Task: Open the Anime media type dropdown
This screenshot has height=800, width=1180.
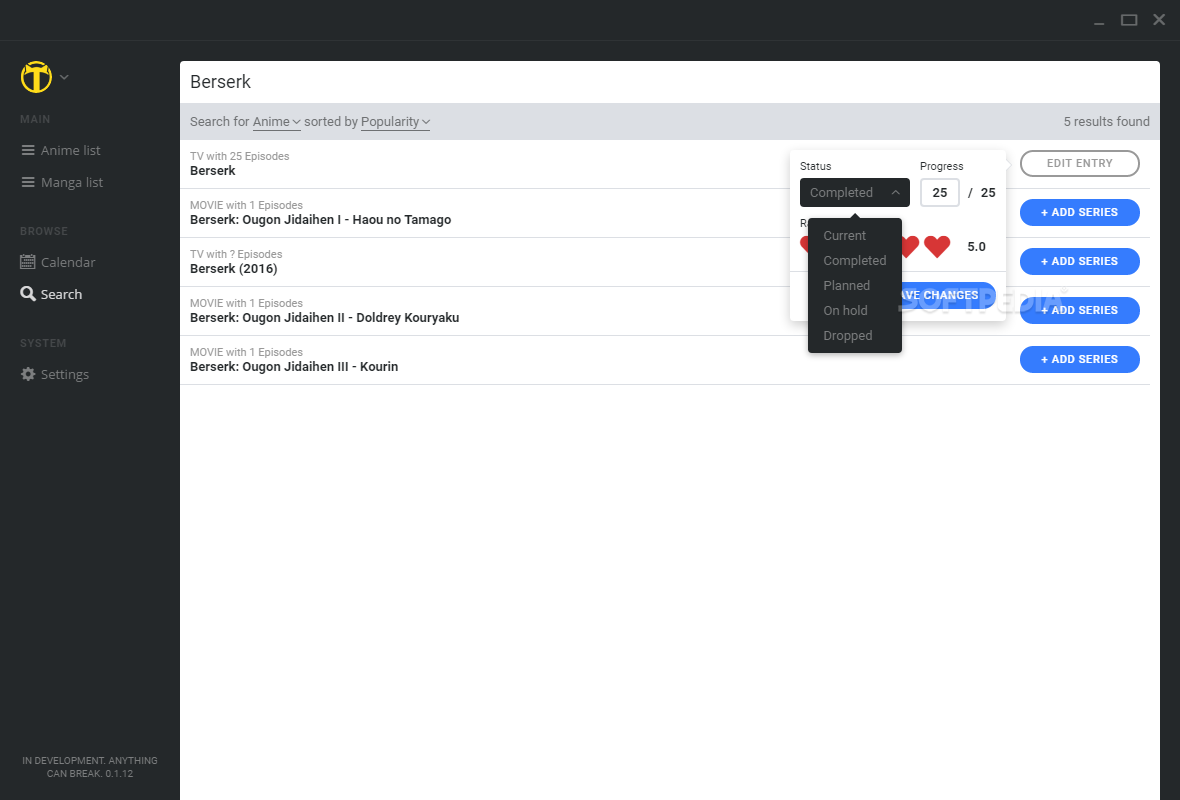Action: (276, 122)
